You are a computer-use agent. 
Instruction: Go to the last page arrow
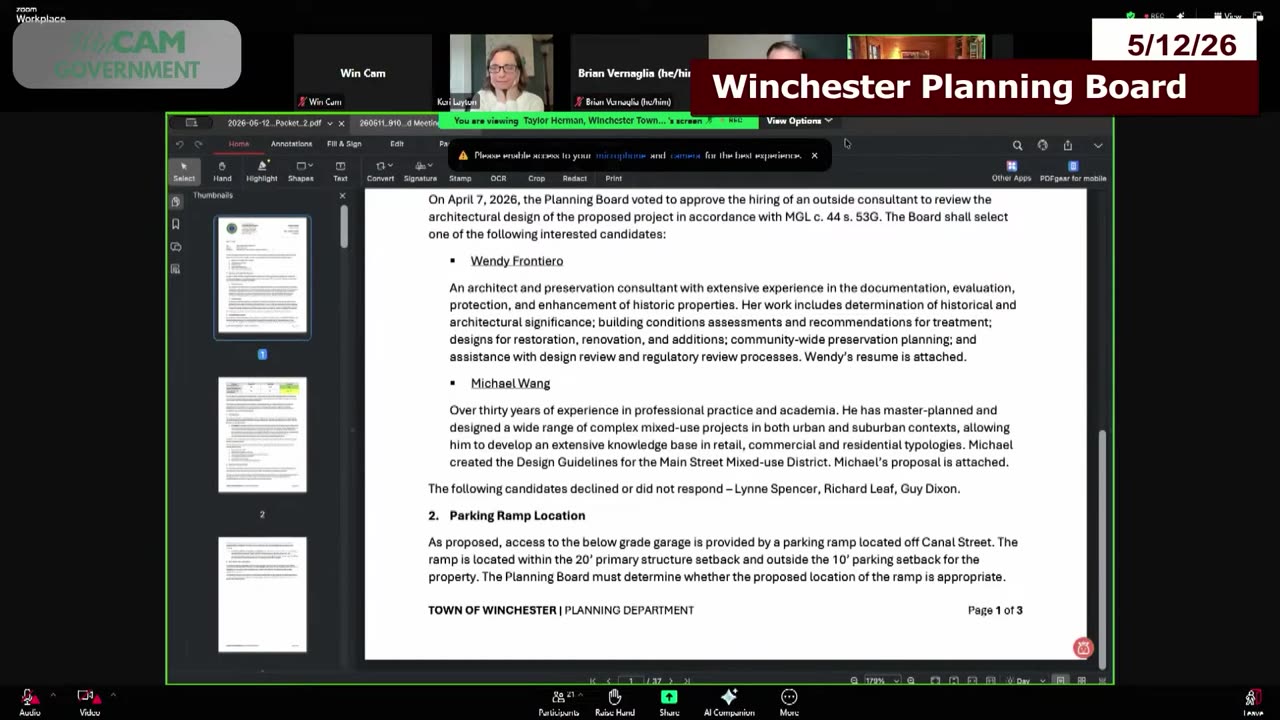687,680
